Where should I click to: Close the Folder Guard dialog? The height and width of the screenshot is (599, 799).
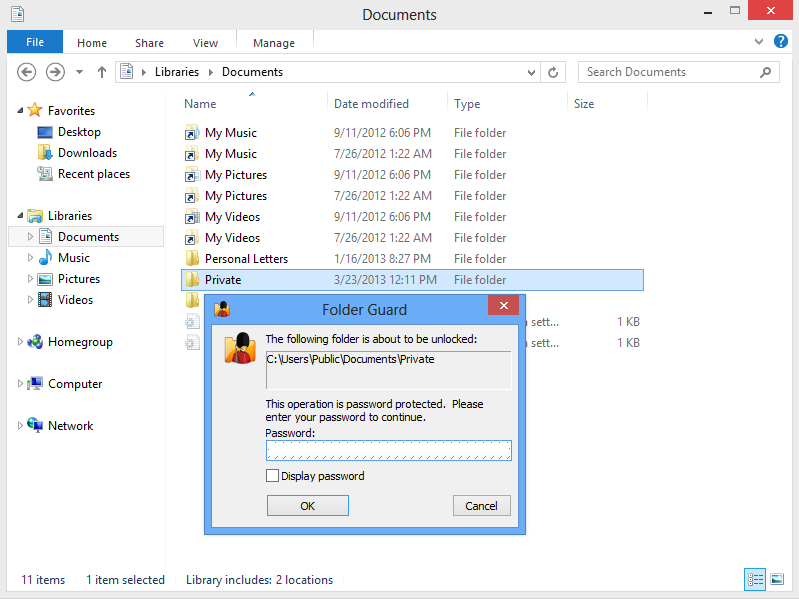[x=503, y=305]
